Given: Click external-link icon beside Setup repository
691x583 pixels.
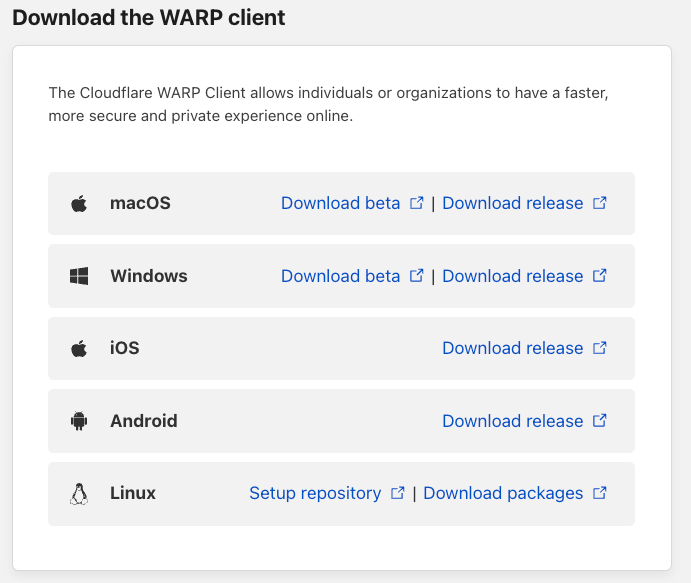Looking at the screenshot, I should click(398, 493).
